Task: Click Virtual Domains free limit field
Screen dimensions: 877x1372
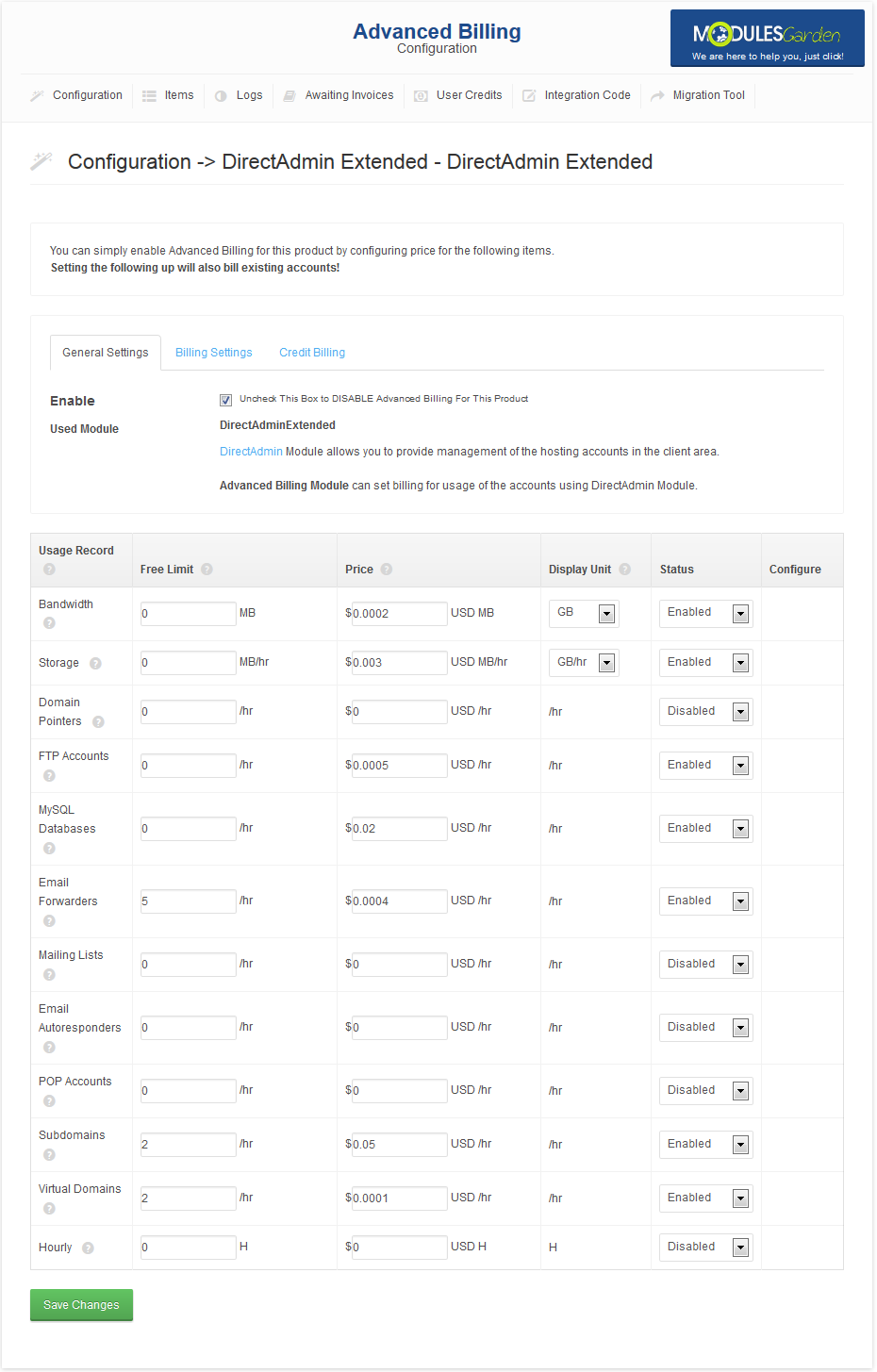Action: (x=188, y=1198)
